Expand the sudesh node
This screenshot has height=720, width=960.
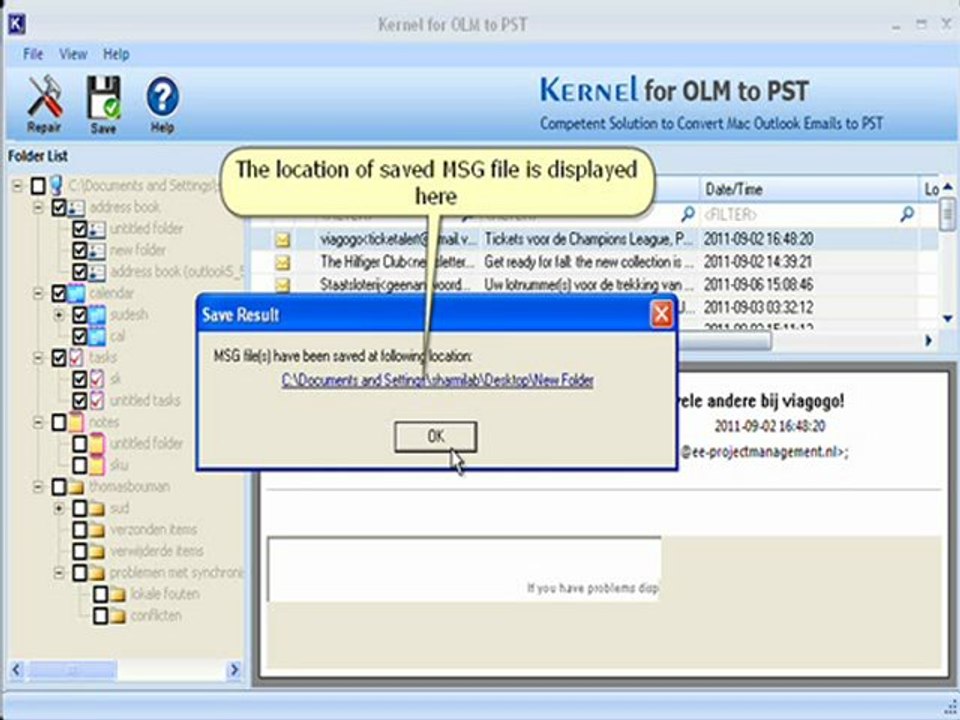point(59,315)
